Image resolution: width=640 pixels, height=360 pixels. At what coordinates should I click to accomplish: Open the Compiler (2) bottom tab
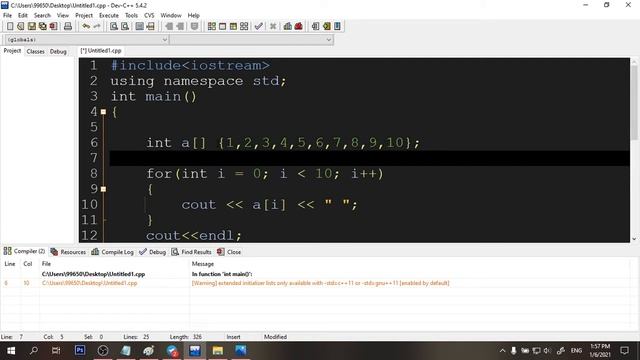point(24,251)
